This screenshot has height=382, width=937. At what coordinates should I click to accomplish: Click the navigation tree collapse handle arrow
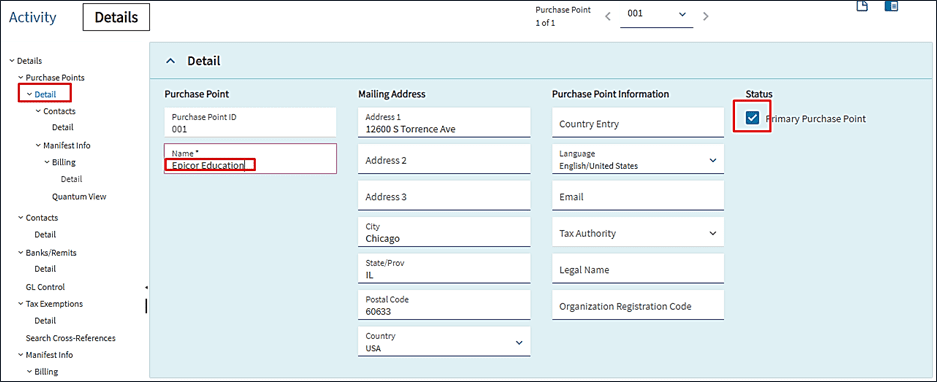tap(146, 288)
